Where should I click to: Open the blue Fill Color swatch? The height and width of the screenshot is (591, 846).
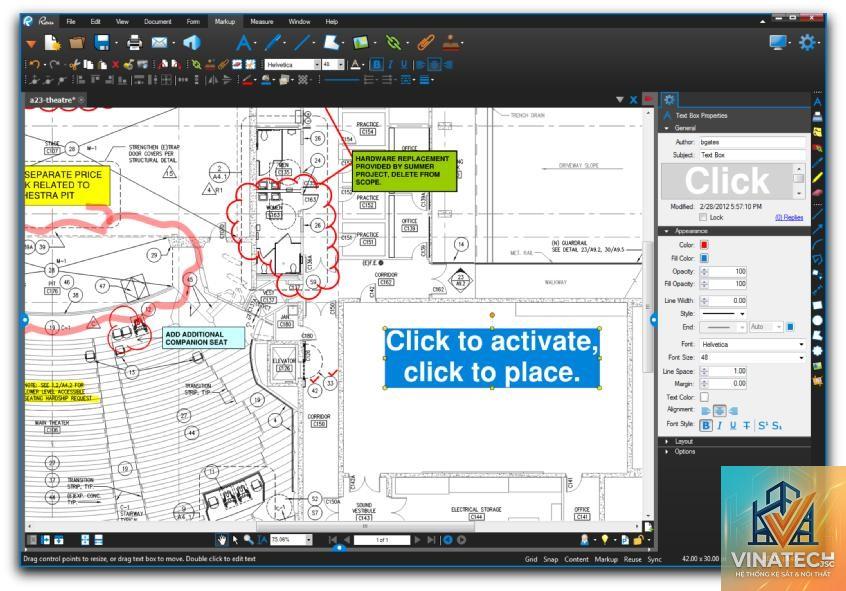click(704, 258)
